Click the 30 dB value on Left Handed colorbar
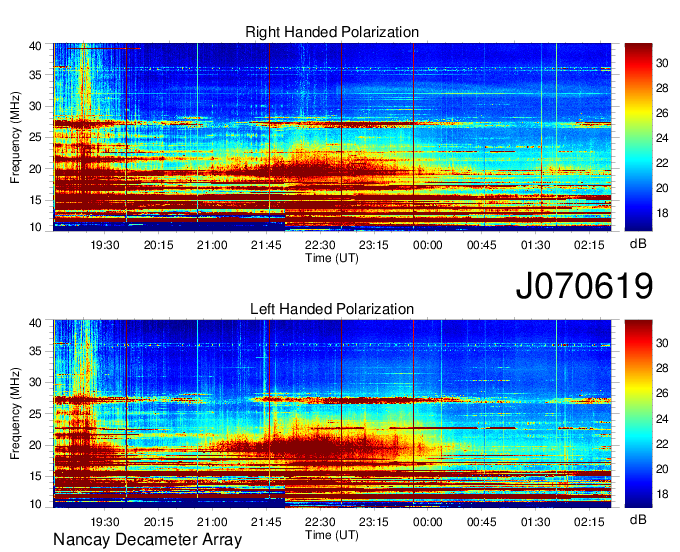This screenshot has width=680, height=552. pos(662,343)
